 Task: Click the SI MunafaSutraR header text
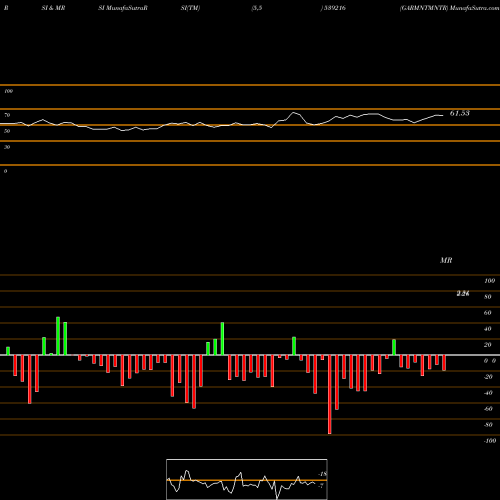(x=123, y=8)
